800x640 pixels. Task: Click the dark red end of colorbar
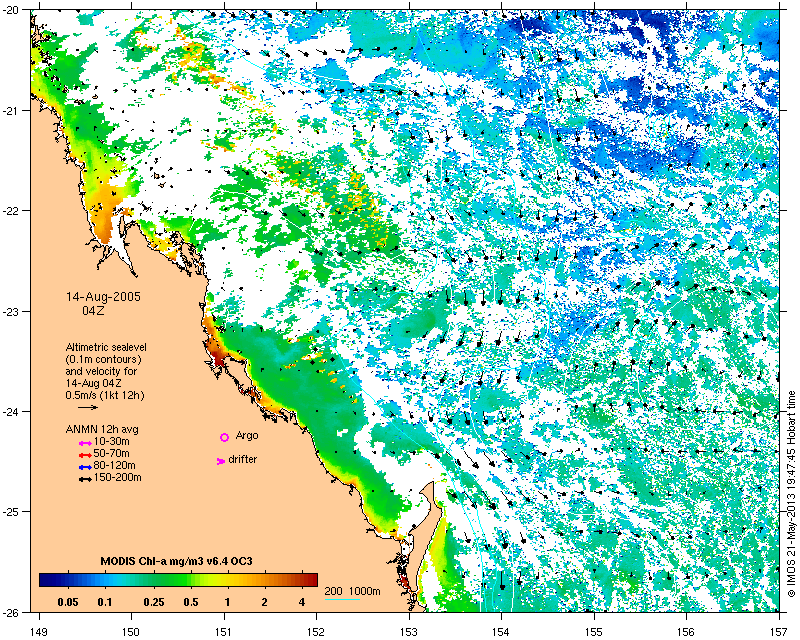pos(311,580)
